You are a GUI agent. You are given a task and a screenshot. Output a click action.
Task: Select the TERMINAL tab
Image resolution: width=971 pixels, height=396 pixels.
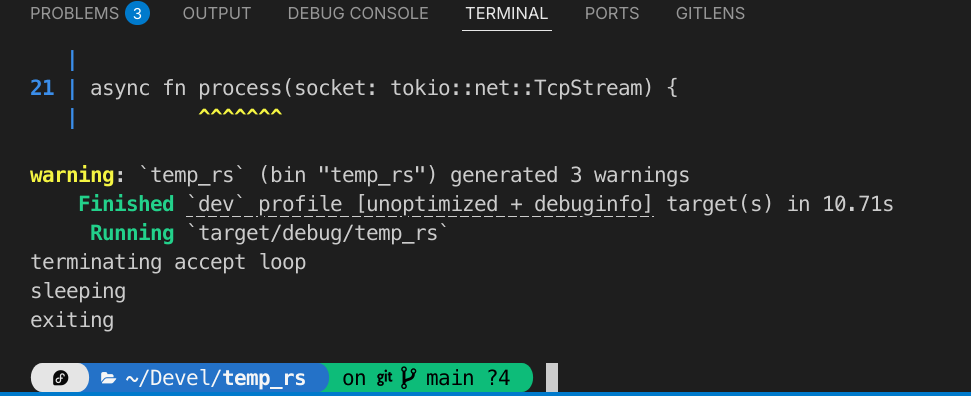coord(507,13)
